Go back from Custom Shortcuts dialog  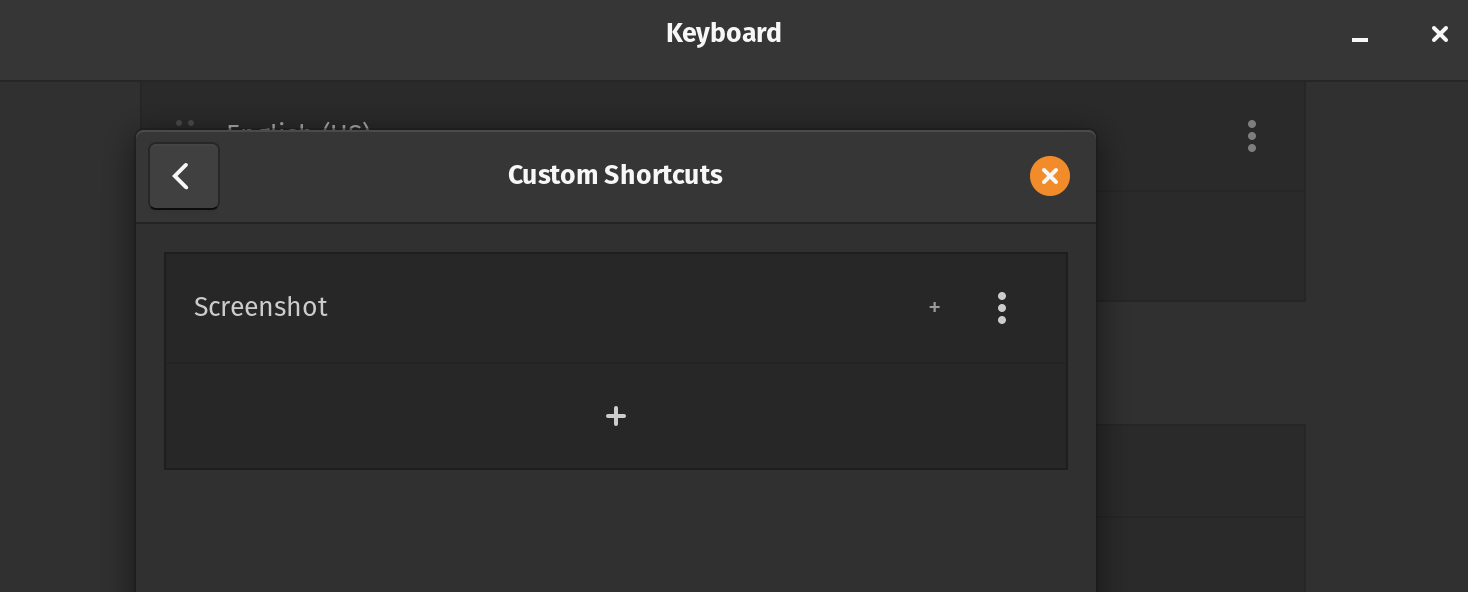click(184, 177)
